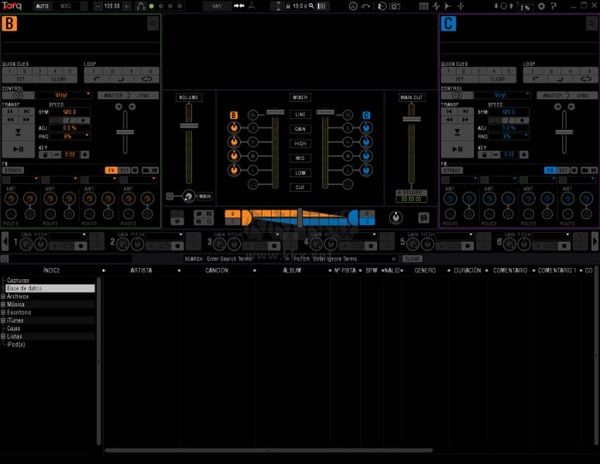Click headphone cue knob beside MAIN
The height and width of the screenshot is (464, 600).
click(187, 196)
